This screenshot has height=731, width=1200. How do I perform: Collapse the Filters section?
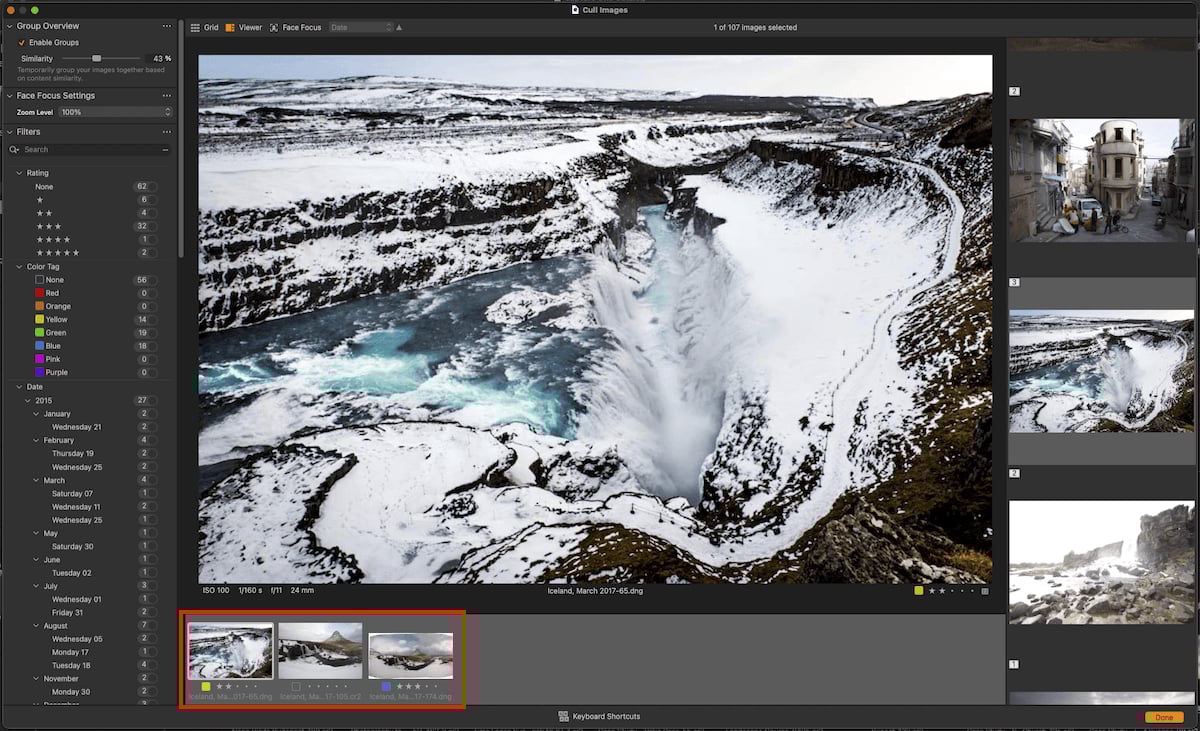pos(10,131)
